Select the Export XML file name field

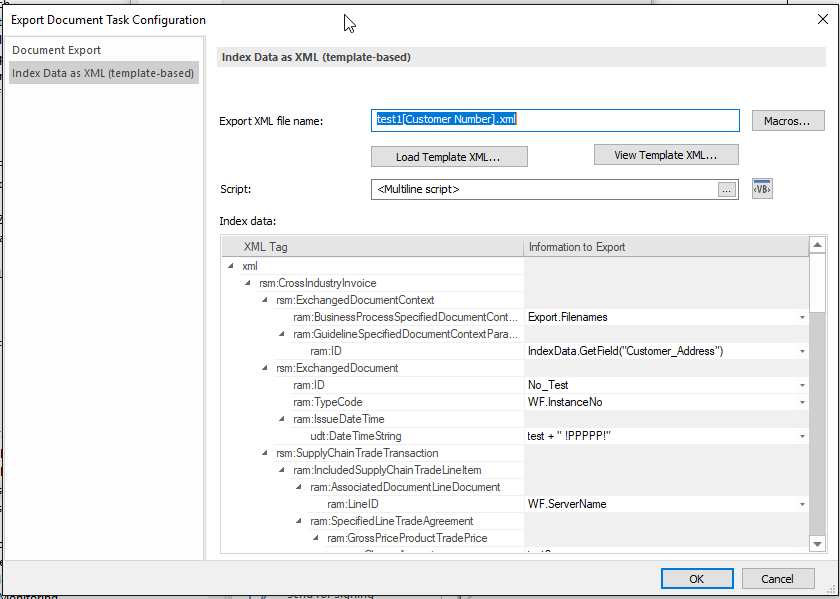click(556, 120)
